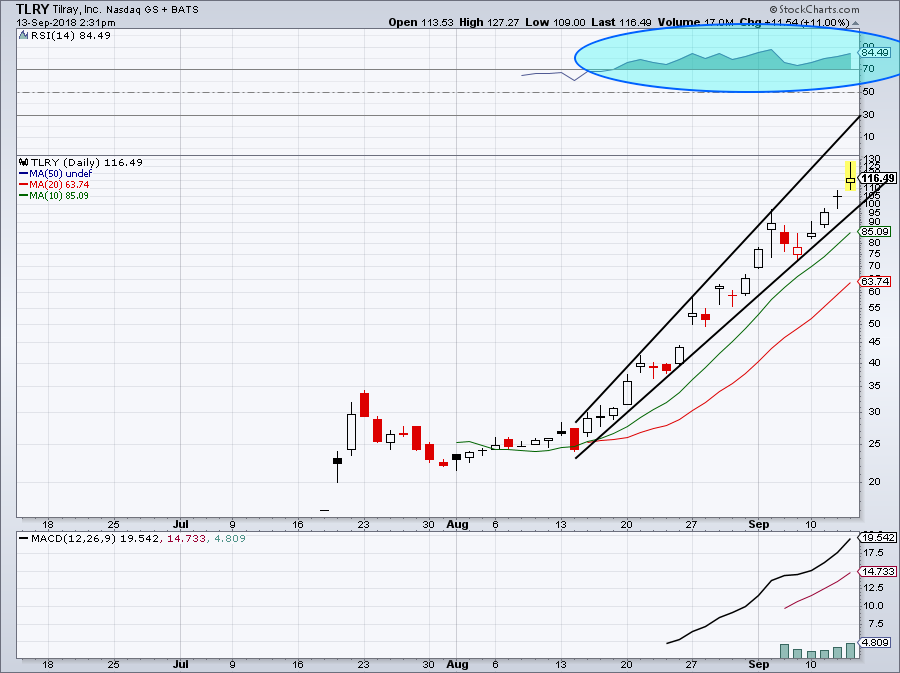This screenshot has width=900, height=673.
Task: Click the Last 116.49 header value
Action: pos(621,22)
